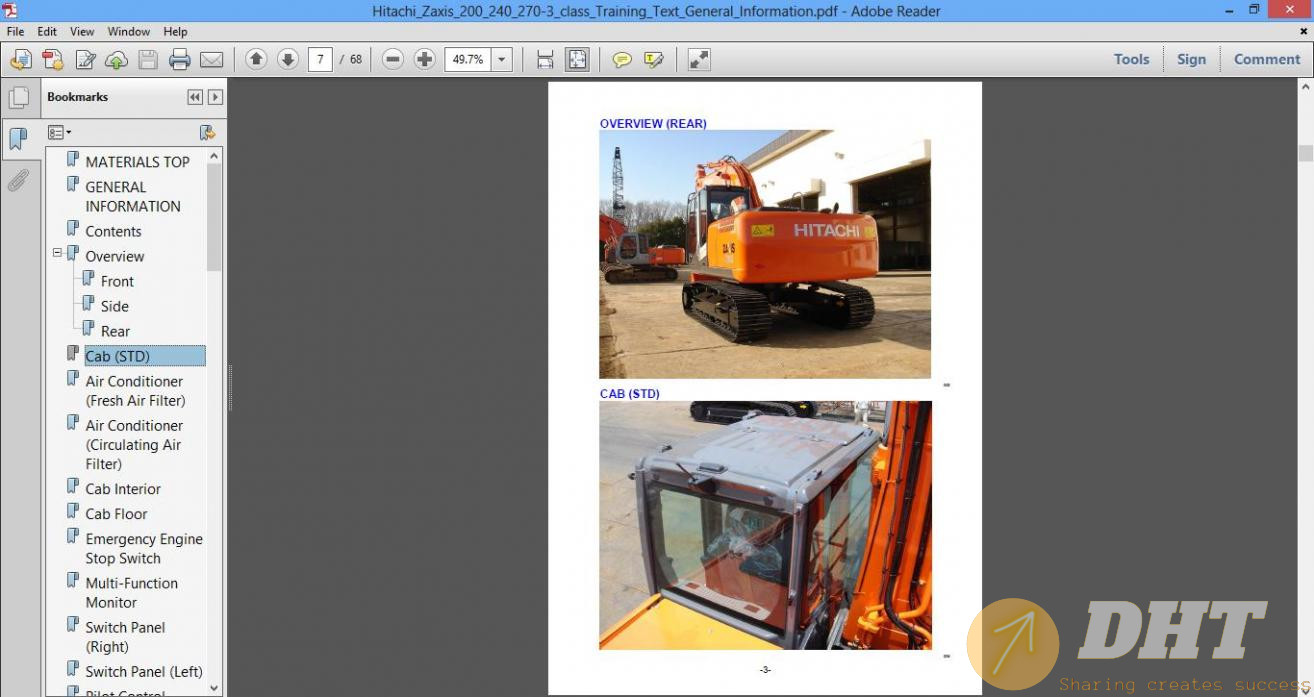Click the Save file floppy disk icon
The image size is (1314, 697).
pyautogui.click(x=148, y=60)
